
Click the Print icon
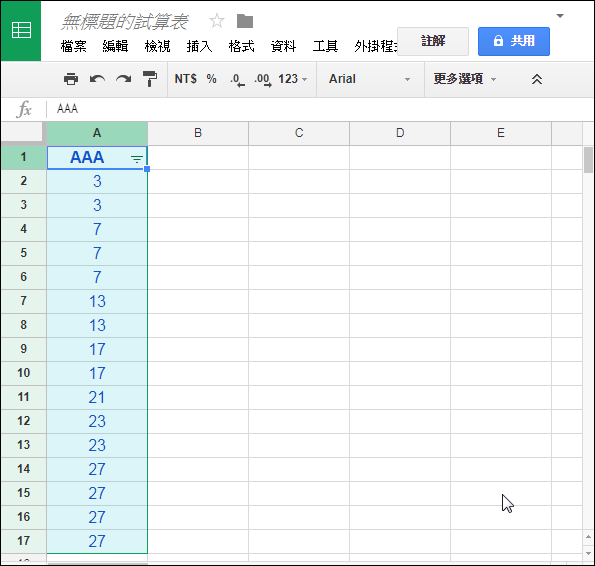click(71, 79)
